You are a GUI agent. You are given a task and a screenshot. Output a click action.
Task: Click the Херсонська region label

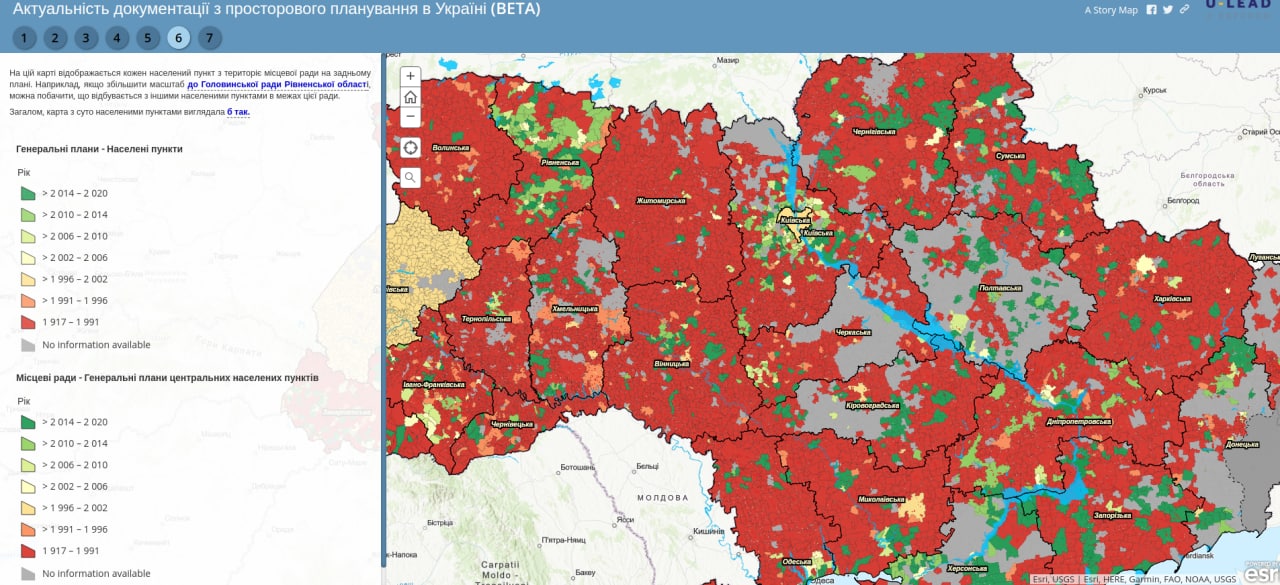(x=966, y=567)
